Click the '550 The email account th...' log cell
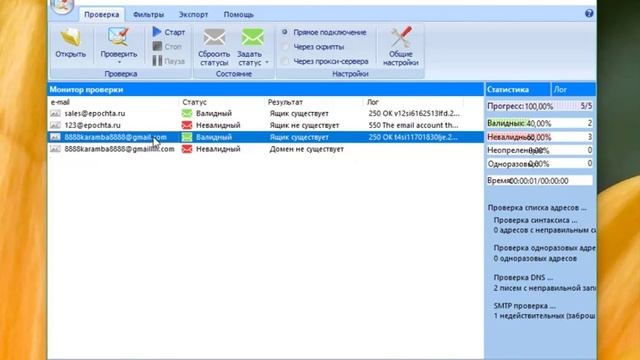 coord(413,125)
